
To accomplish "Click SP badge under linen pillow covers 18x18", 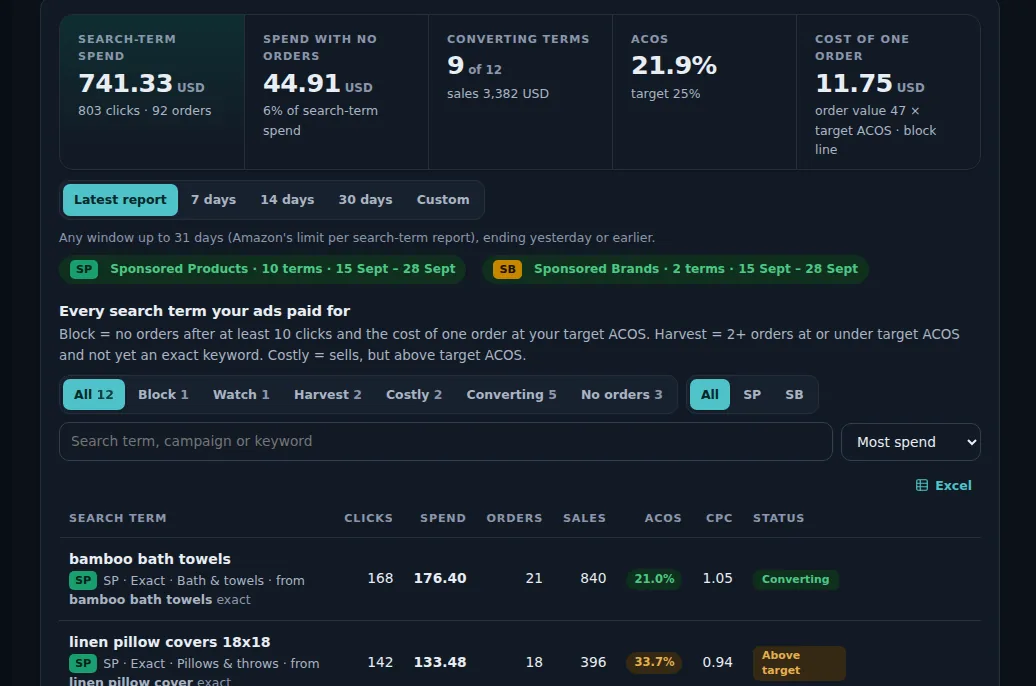I will (83, 663).
